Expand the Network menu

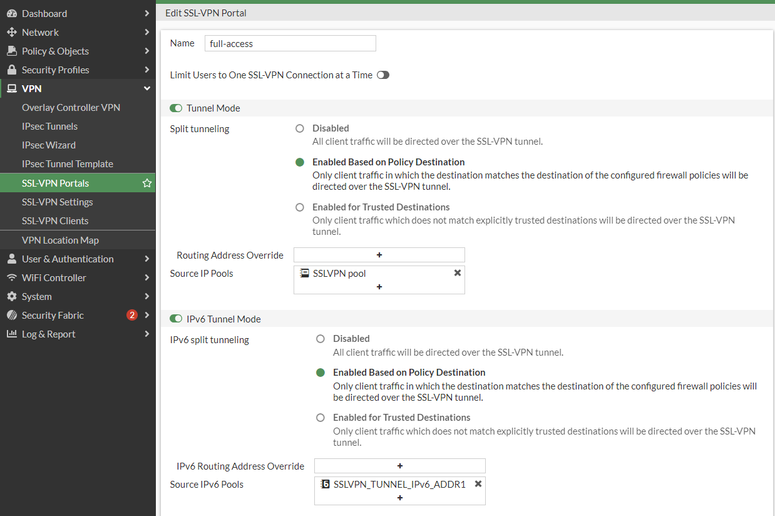click(147, 32)
